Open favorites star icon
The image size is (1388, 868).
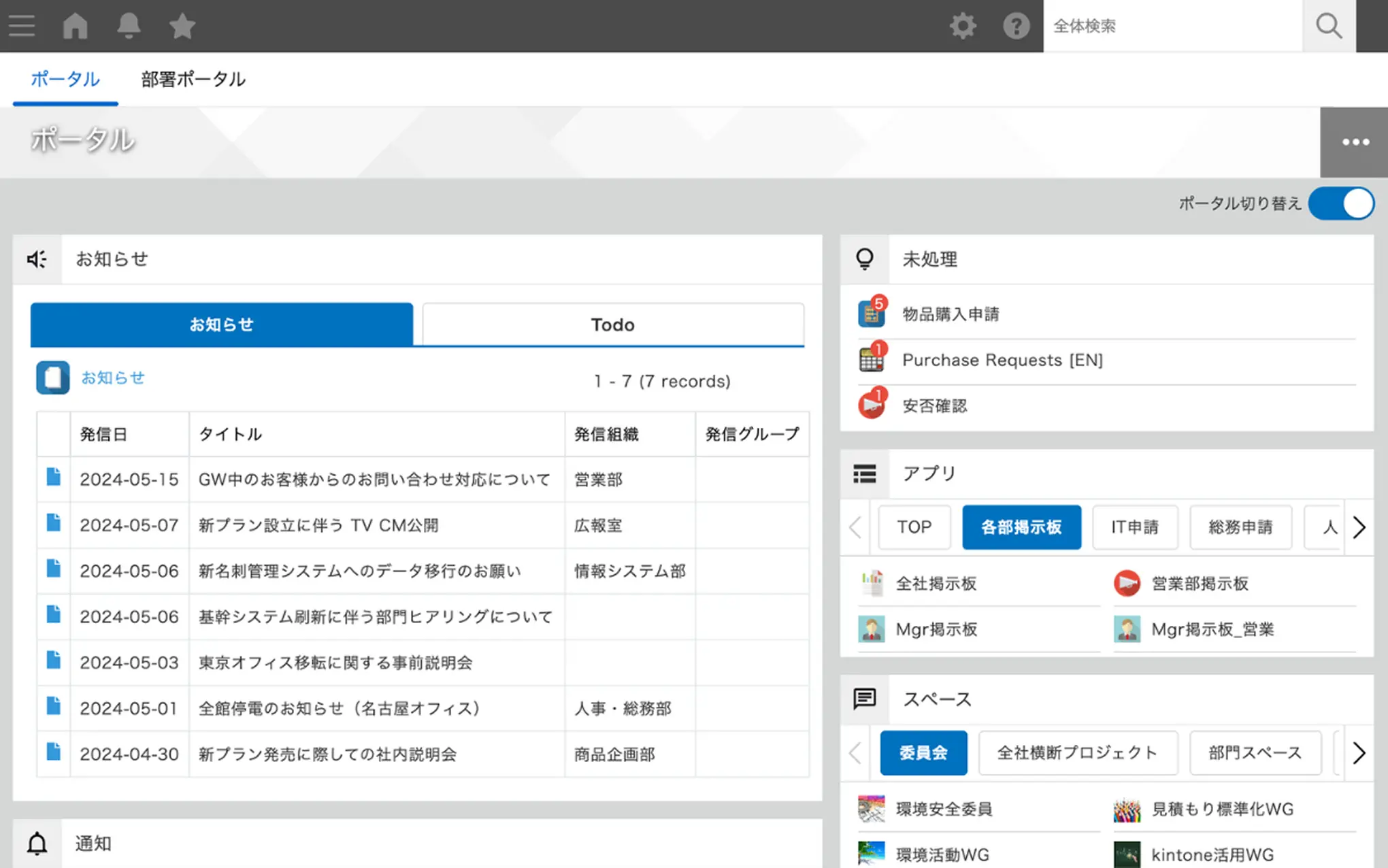[182, 26]
